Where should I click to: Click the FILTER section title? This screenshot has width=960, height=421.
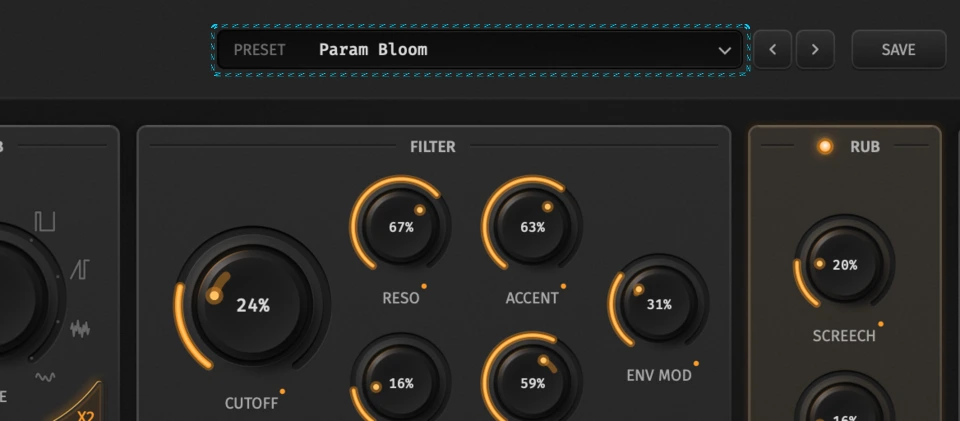click(433, 147)
